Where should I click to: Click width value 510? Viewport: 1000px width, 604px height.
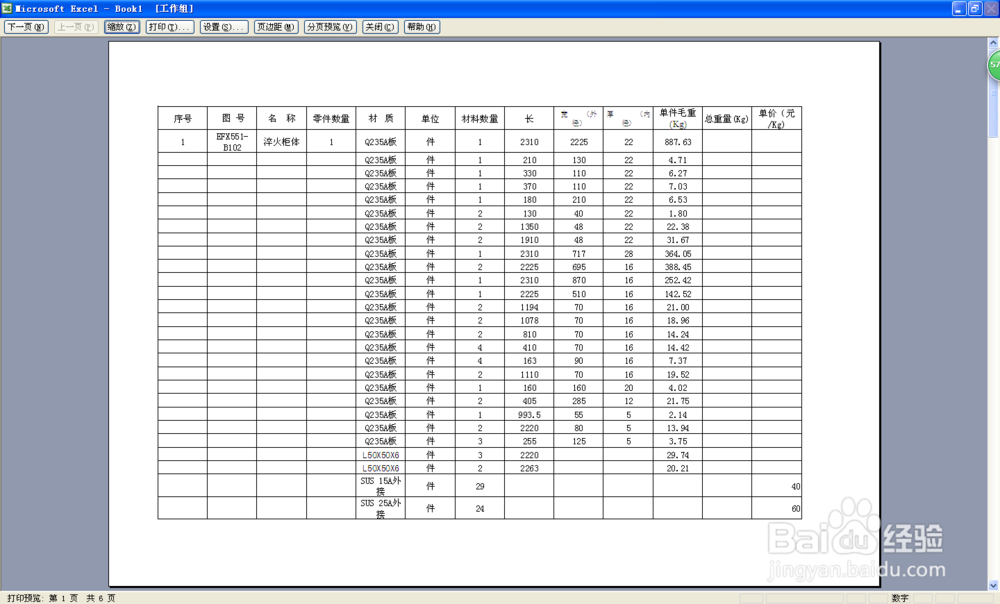[579, 294]
